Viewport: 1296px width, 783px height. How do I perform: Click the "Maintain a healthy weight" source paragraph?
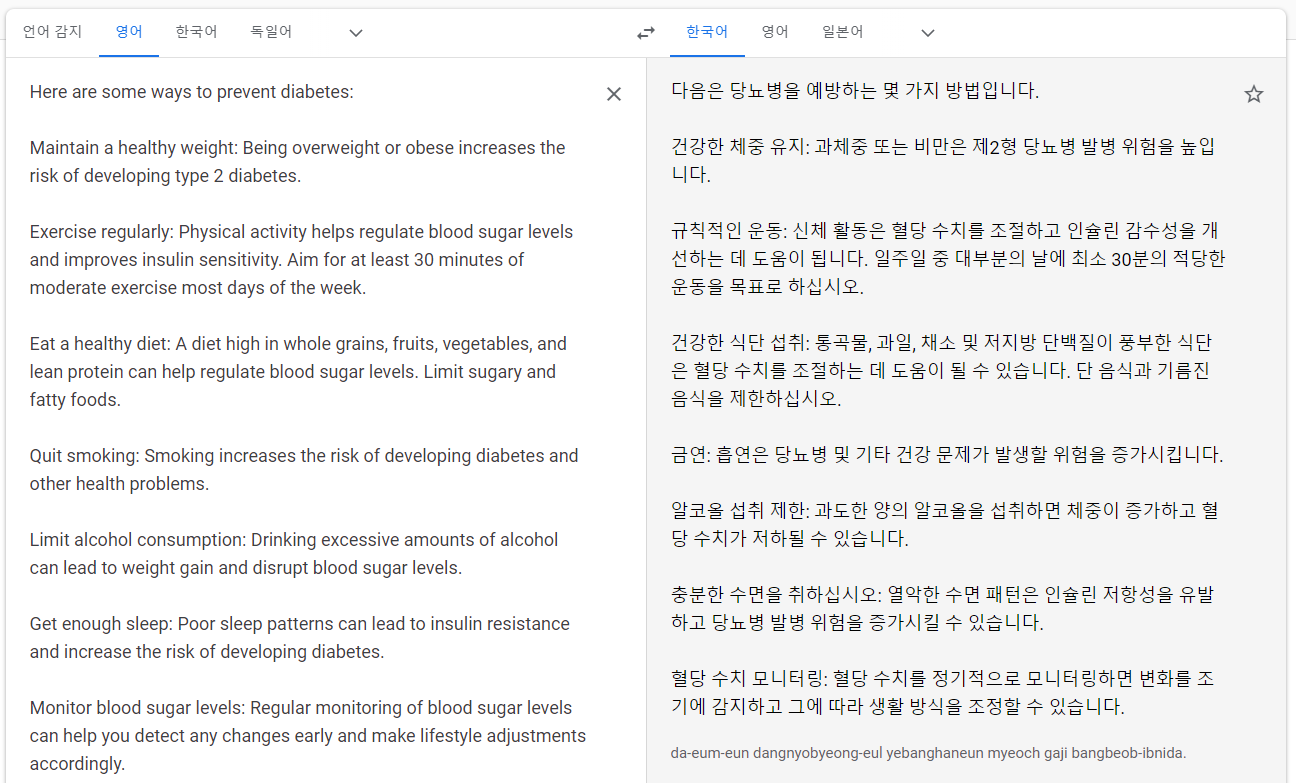[x=298, y=162]
